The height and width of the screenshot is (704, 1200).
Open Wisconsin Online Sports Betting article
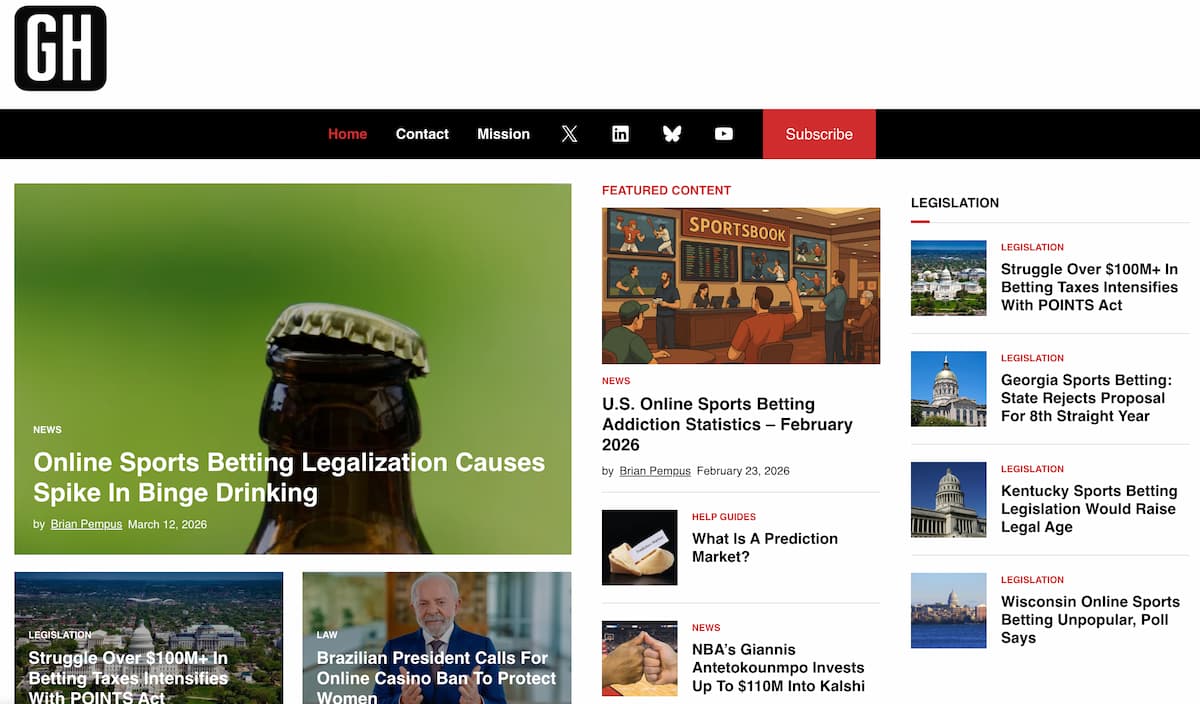(x=1090, y=620)
